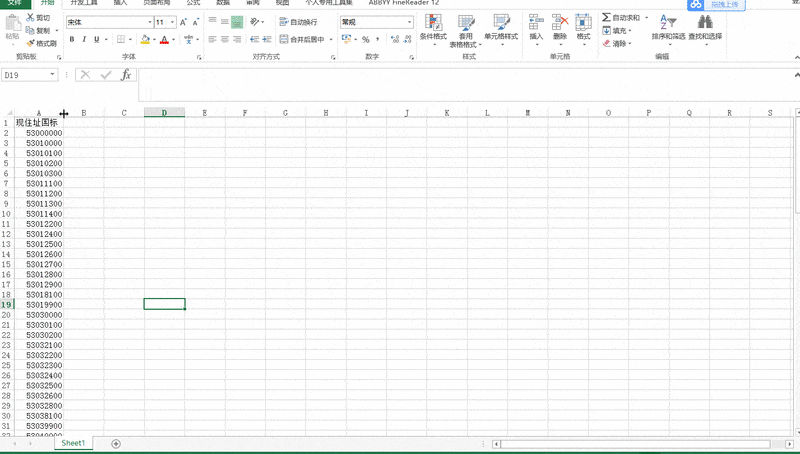Apply the borders grid icon
Viewport: 800px width, 454px height.
[x=121, y=39]
